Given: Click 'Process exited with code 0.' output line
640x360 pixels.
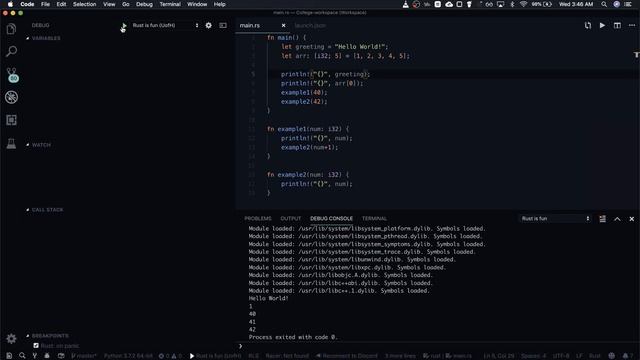Looking at the screenshot, I should (293, 337).
